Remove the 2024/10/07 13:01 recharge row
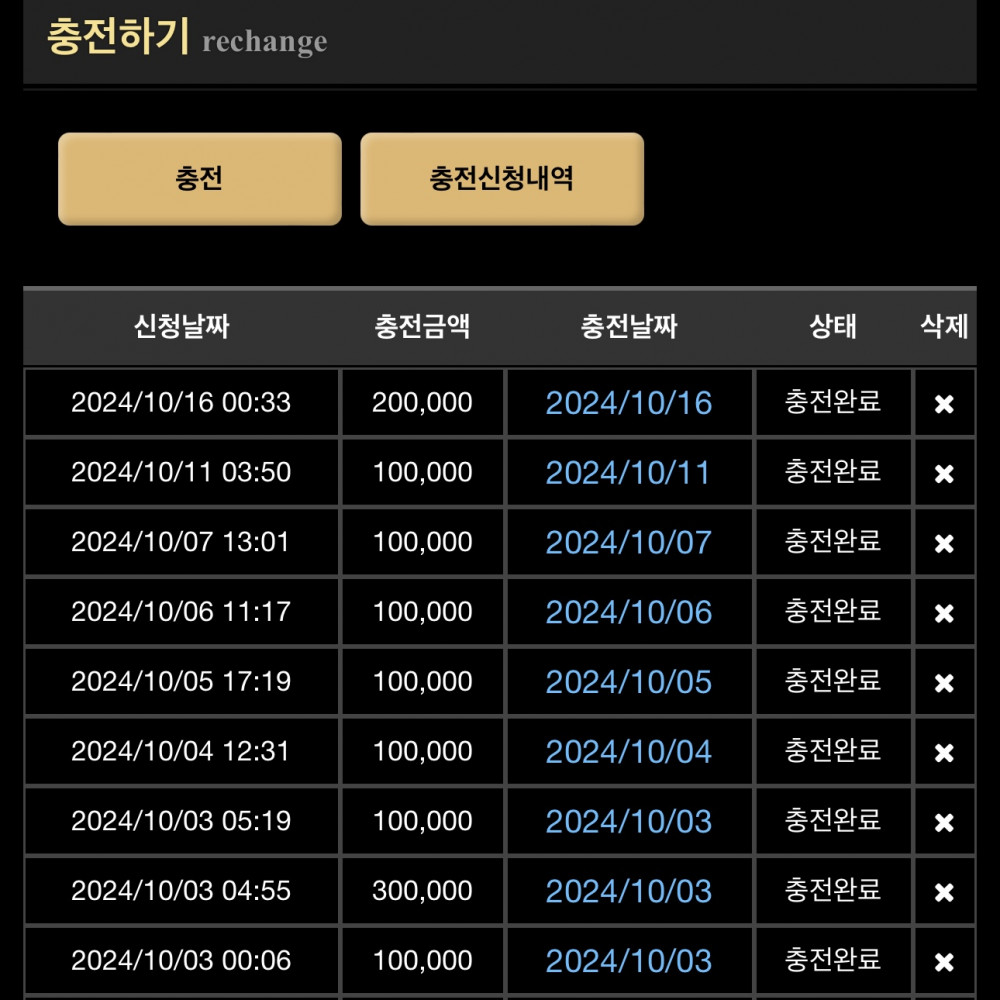 (x=943, y=544)
